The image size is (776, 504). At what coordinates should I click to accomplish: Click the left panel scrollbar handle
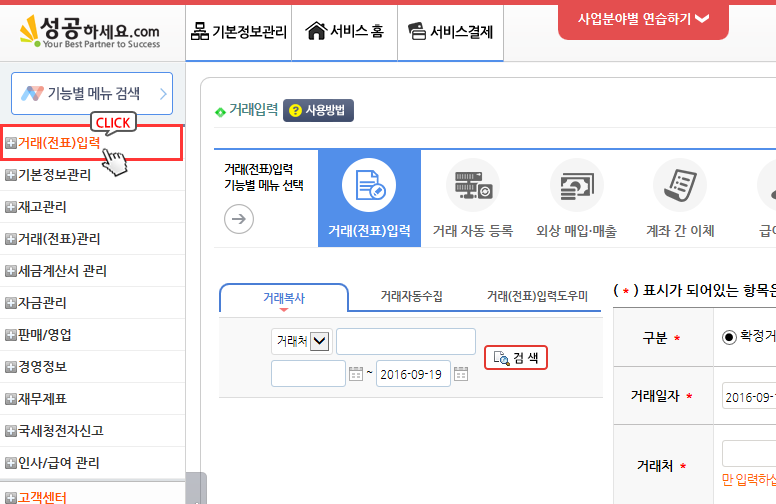click(196, 488)
